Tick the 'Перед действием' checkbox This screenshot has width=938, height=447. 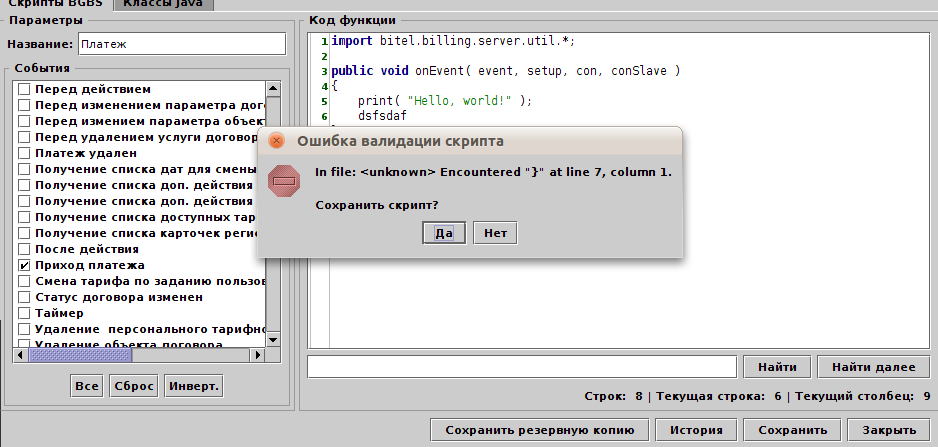coord(24,89)
